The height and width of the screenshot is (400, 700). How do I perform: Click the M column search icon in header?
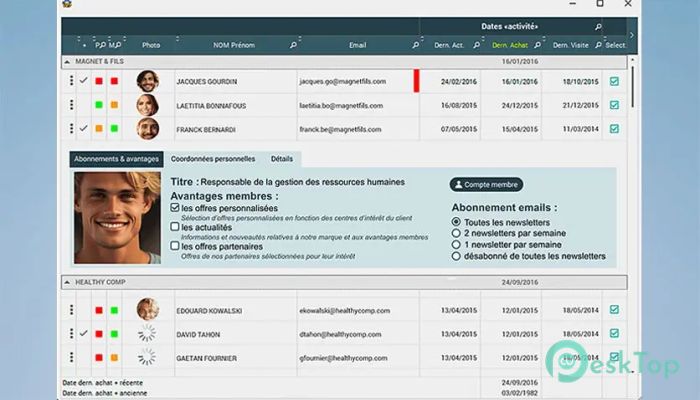118,45
